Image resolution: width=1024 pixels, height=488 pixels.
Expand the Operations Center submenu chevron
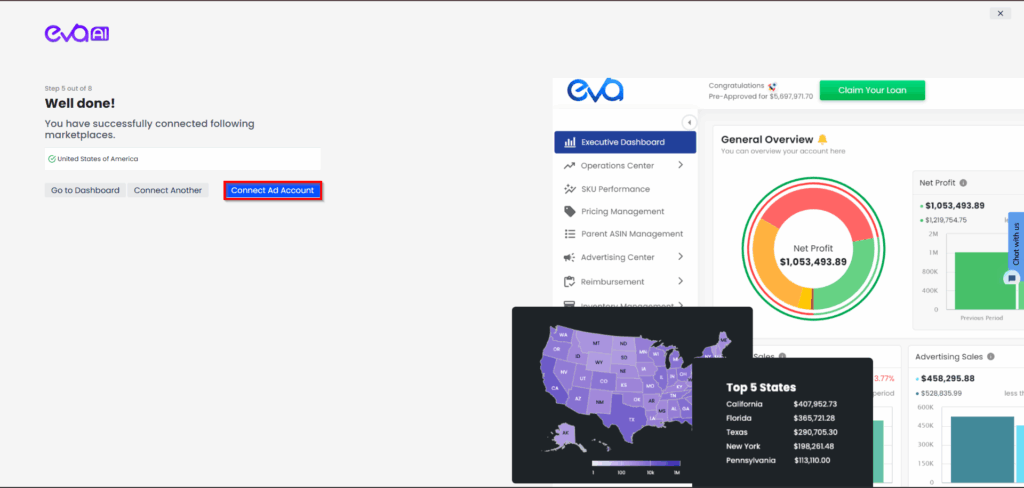pyautogui.click(x=680, y=165)
